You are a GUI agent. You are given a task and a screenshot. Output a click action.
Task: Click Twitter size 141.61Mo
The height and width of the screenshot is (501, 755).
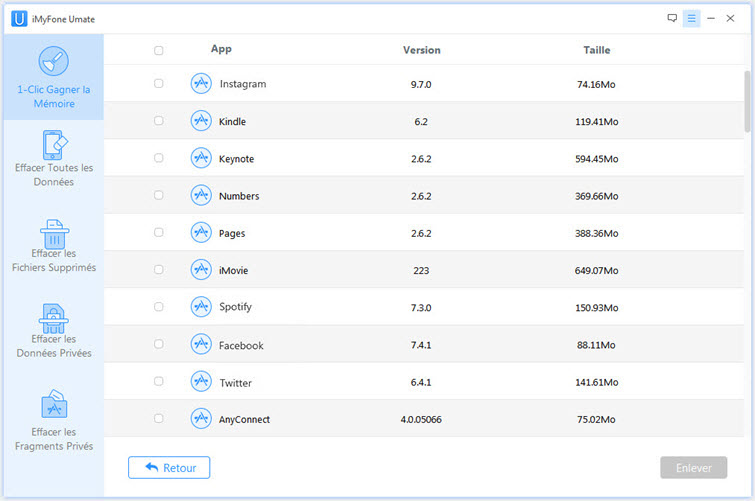click(x=597, y=382)
